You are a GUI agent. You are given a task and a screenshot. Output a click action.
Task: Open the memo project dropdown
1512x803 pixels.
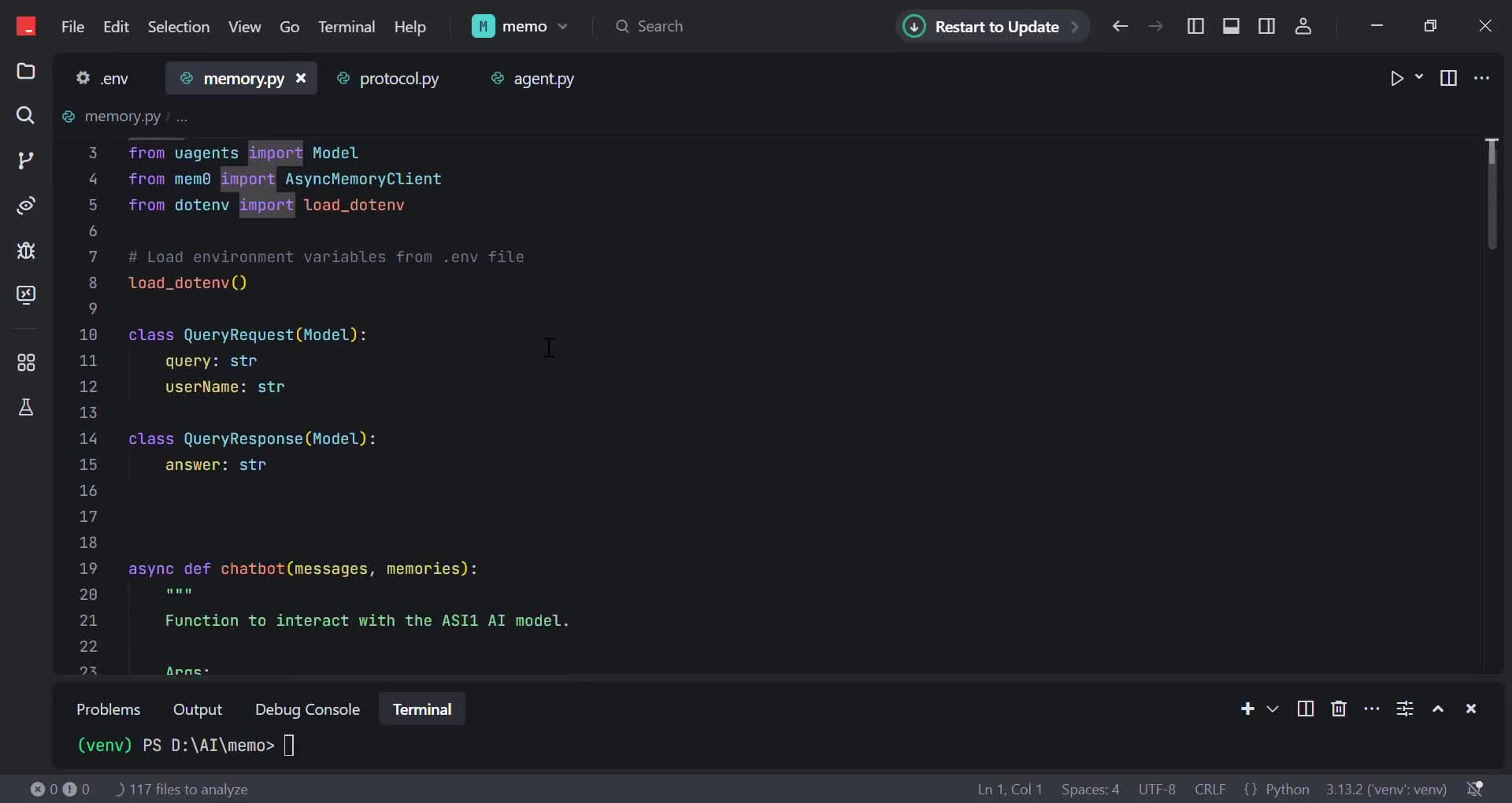click(521, 26)
